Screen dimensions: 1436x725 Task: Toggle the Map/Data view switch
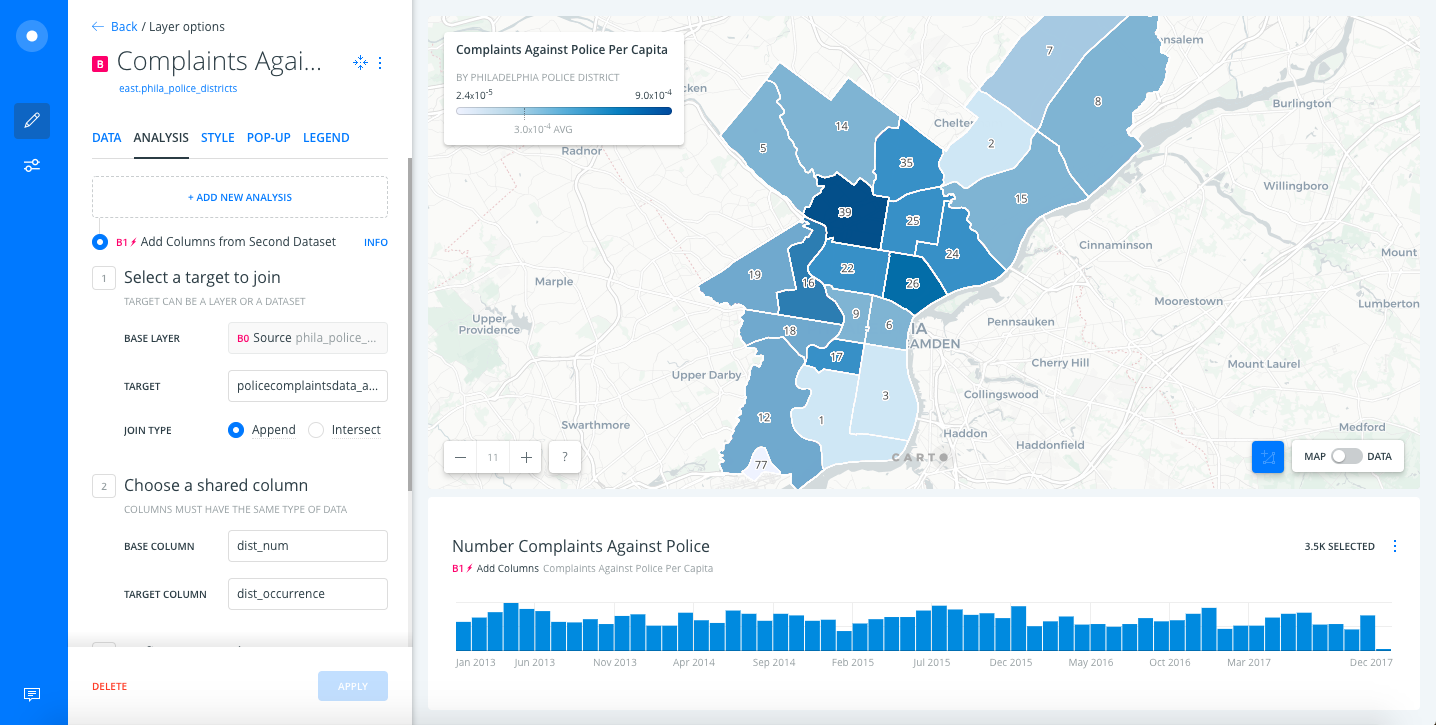pos(1346,457)
